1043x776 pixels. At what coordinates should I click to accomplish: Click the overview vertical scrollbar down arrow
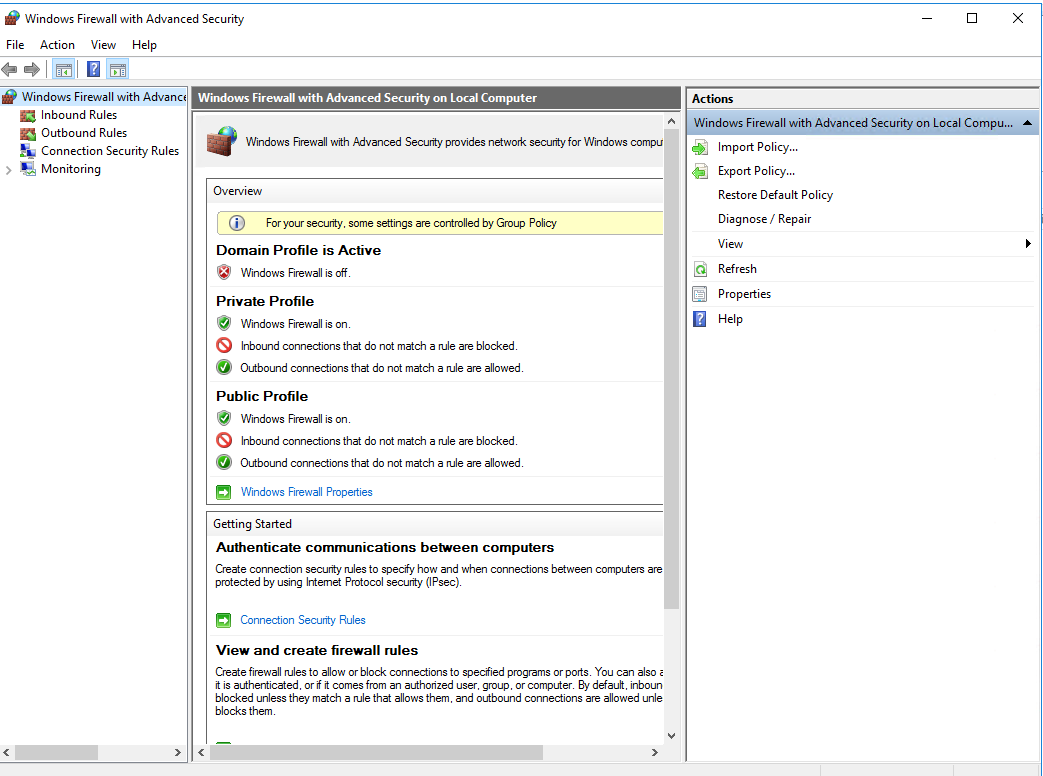point(671,735)
